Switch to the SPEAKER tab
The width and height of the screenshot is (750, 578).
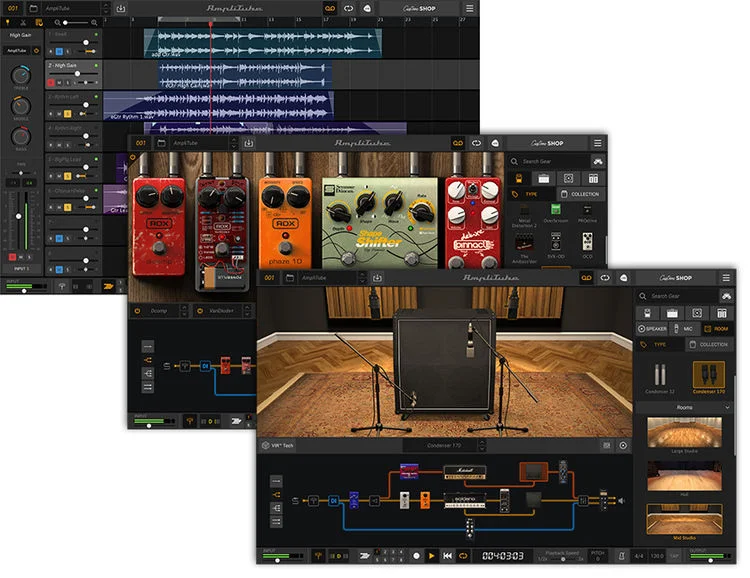click(652, 329)
